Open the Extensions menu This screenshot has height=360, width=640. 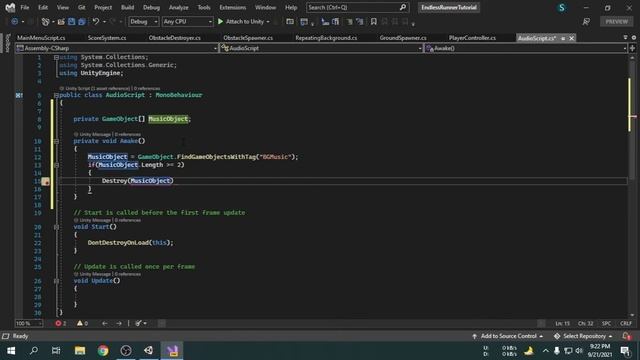pos(233,7)
